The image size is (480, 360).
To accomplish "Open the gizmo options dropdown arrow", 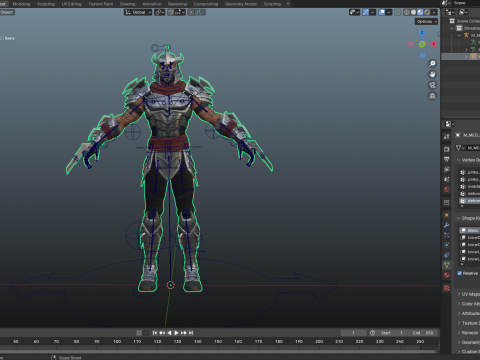I will (373, 12).
